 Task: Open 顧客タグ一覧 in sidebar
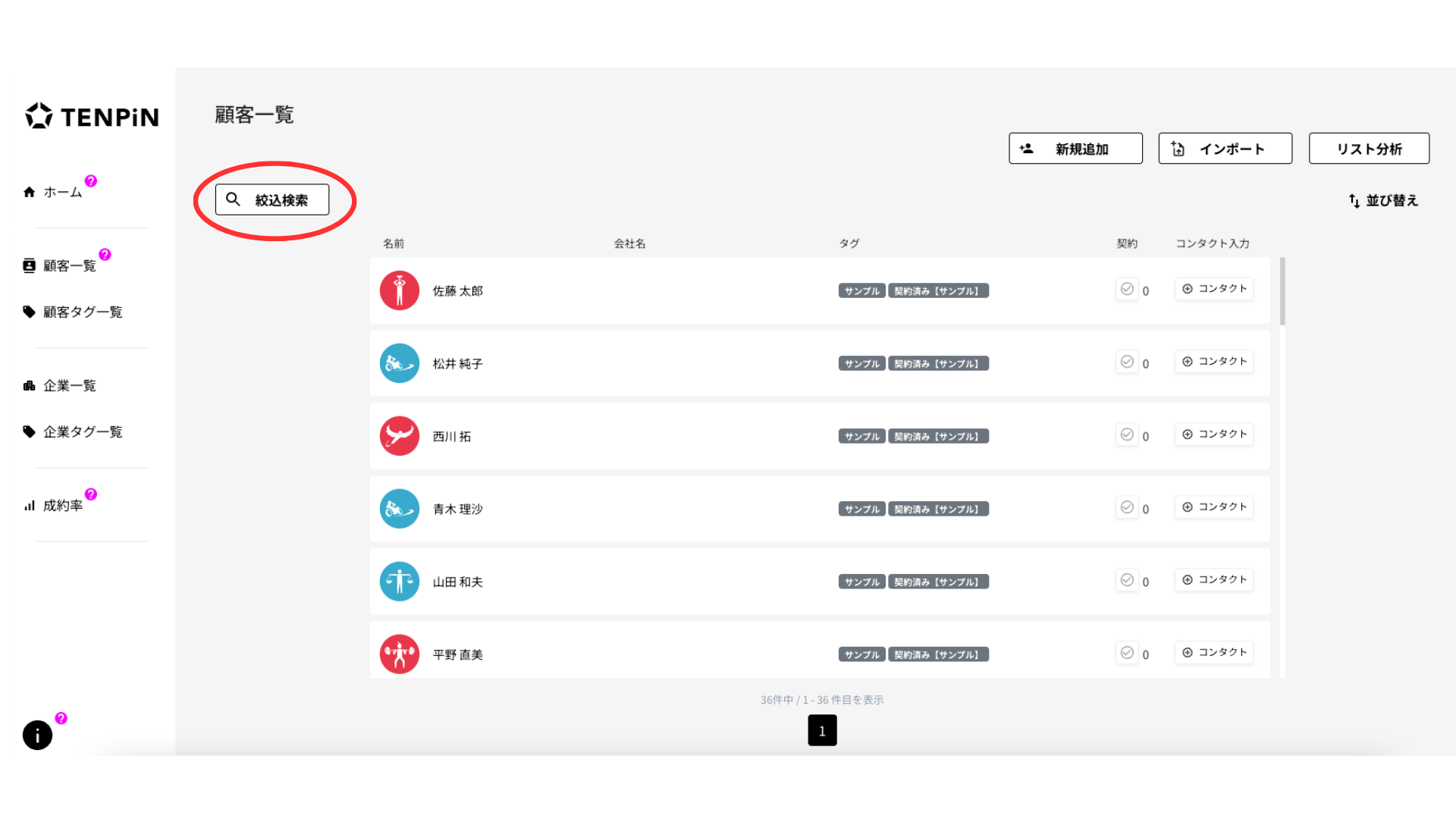pos(82,312)
